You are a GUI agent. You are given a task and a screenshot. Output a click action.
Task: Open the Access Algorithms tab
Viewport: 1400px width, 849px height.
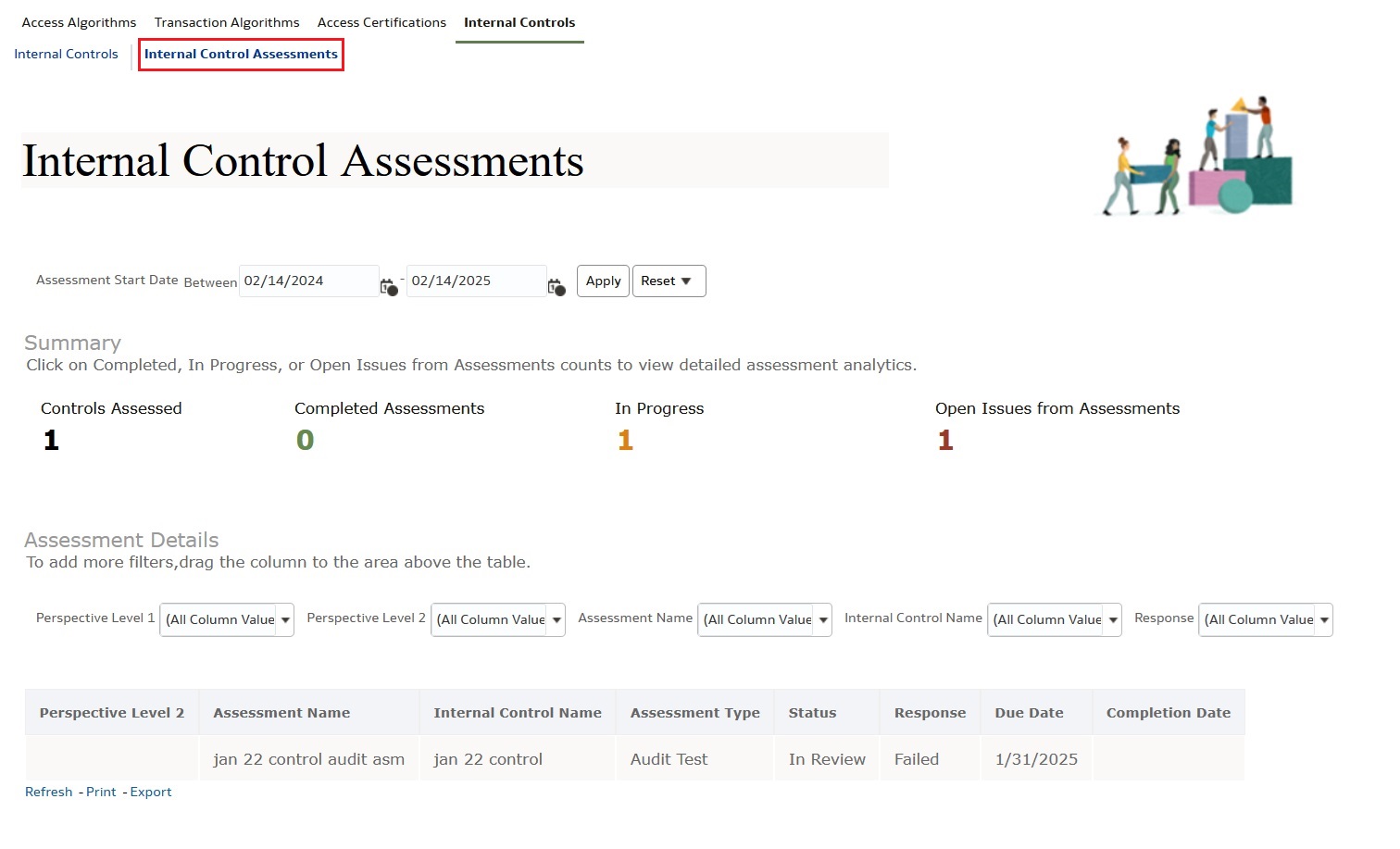pos(79,22)
